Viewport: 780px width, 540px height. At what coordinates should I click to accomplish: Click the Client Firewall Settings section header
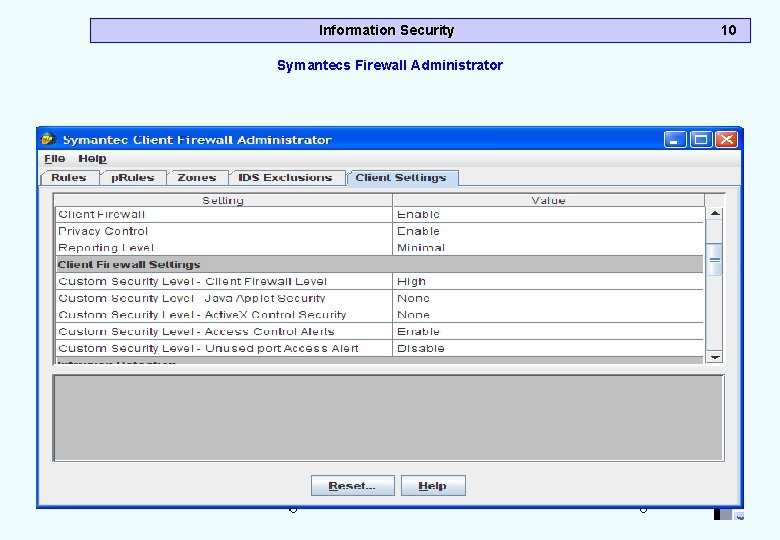[x=380, y=265]
